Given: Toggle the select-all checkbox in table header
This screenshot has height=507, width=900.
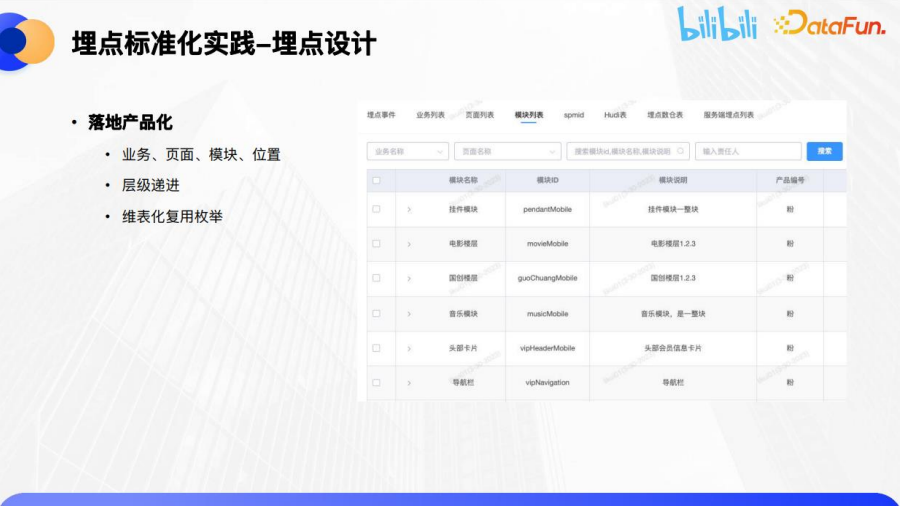Looking at the screenshot, I should click(376, 180).
